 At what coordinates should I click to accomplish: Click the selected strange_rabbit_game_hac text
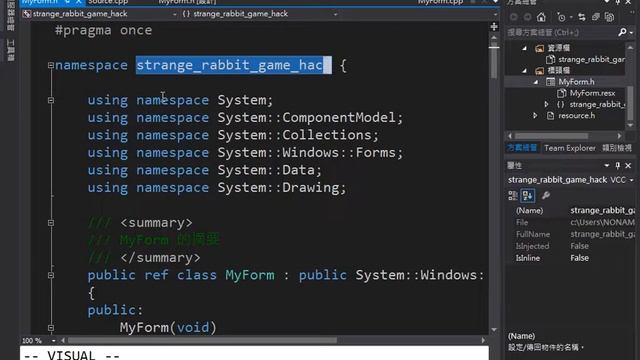pos(233,65)
